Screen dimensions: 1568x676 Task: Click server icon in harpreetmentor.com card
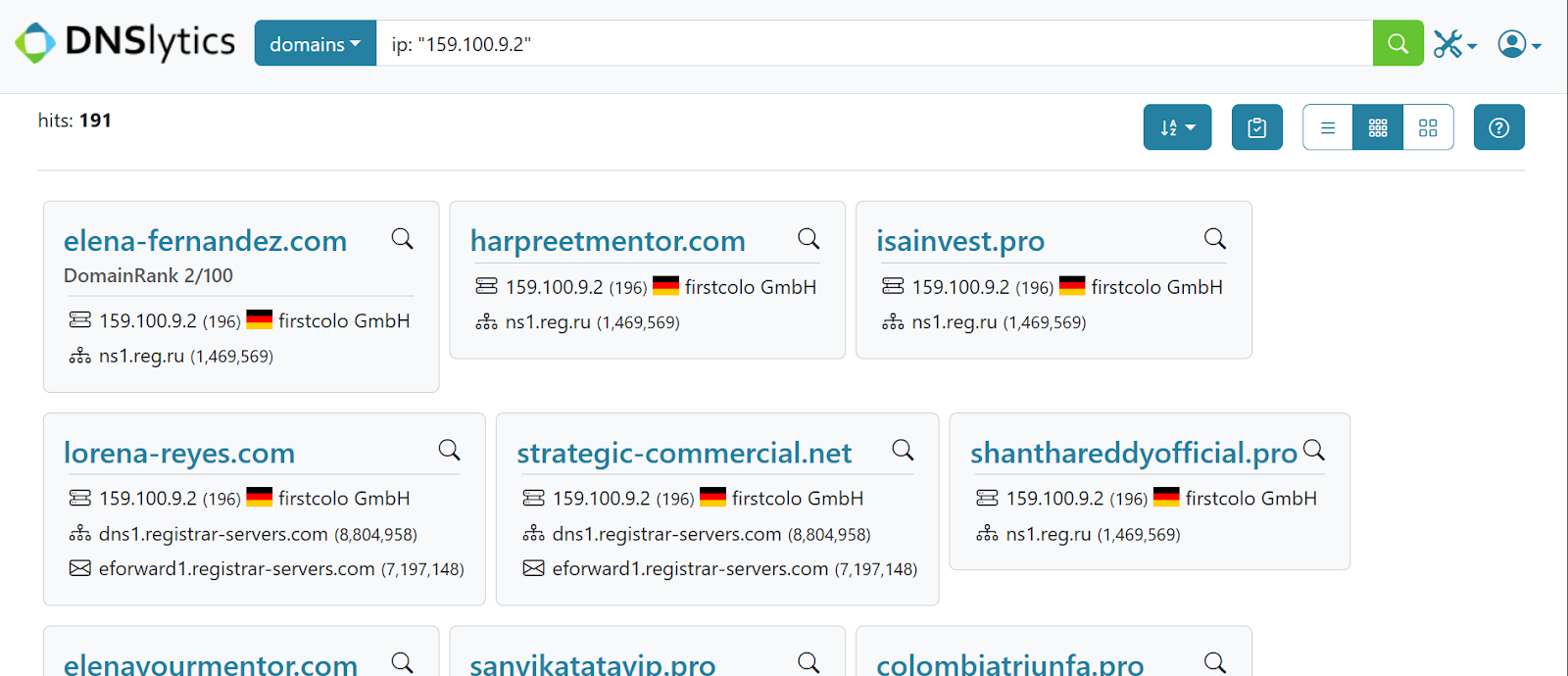point(486,286)
